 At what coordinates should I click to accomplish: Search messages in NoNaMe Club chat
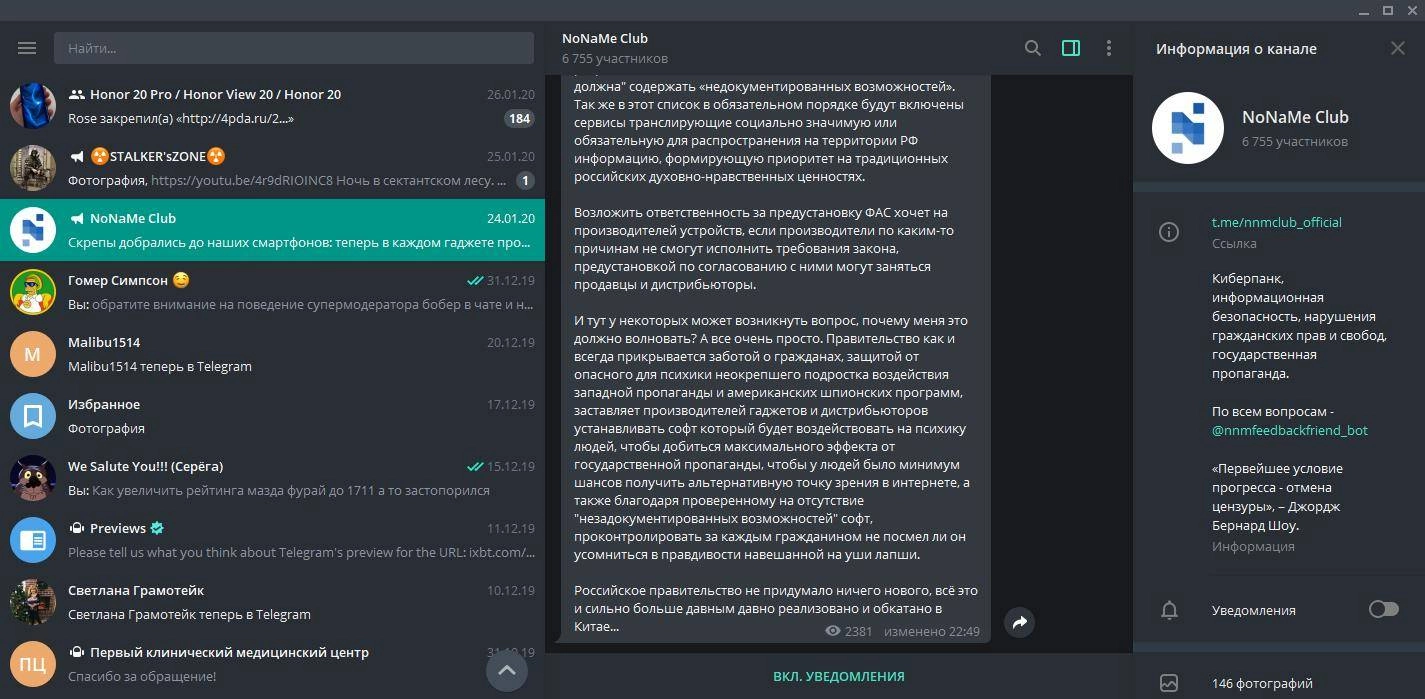(x=1033, y=48)
